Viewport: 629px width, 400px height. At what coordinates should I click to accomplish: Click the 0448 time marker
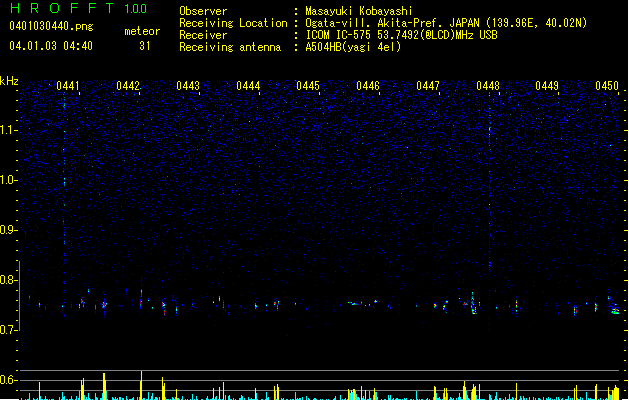[488, 86]
